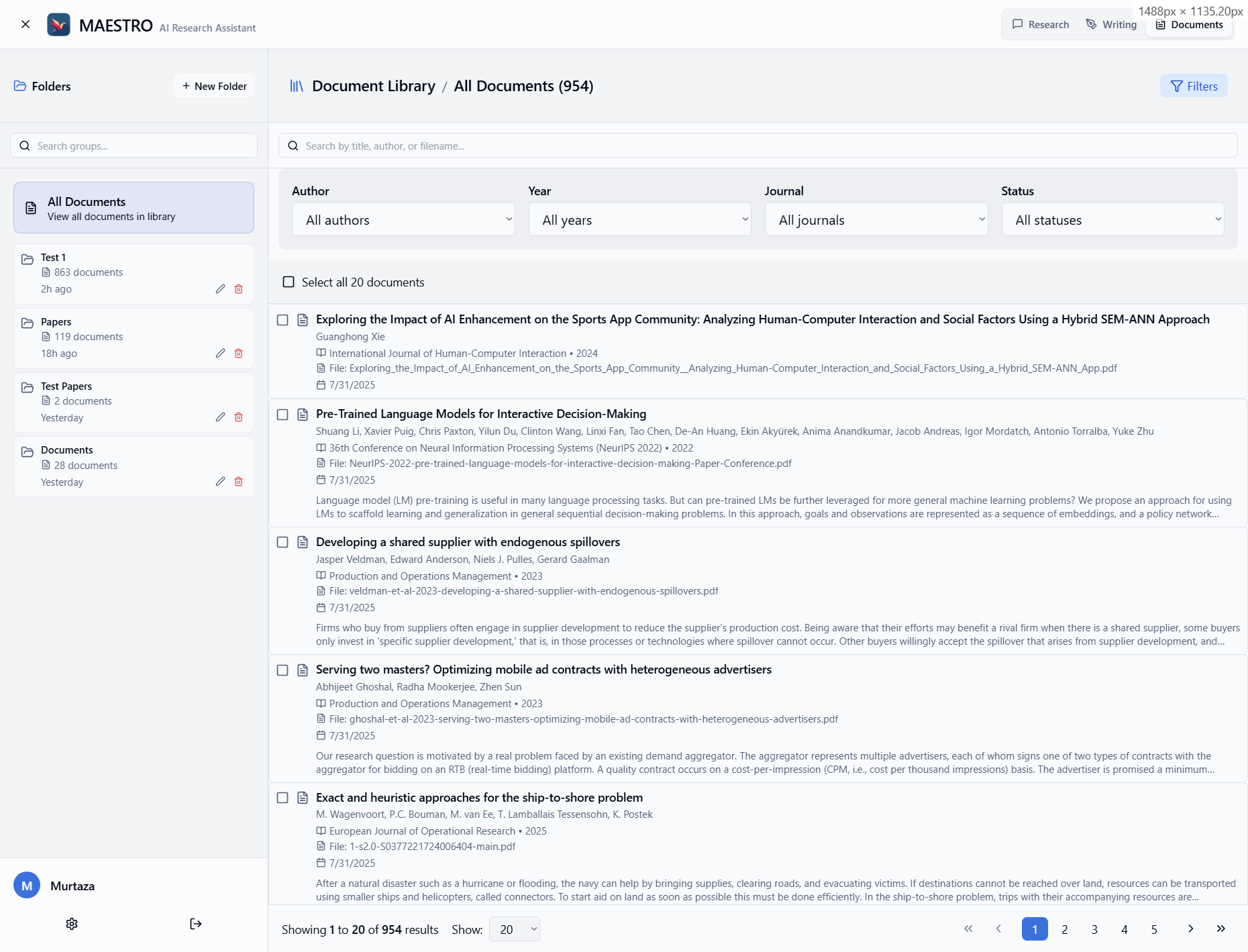Open the All authors dropdown

click(403, 220)
